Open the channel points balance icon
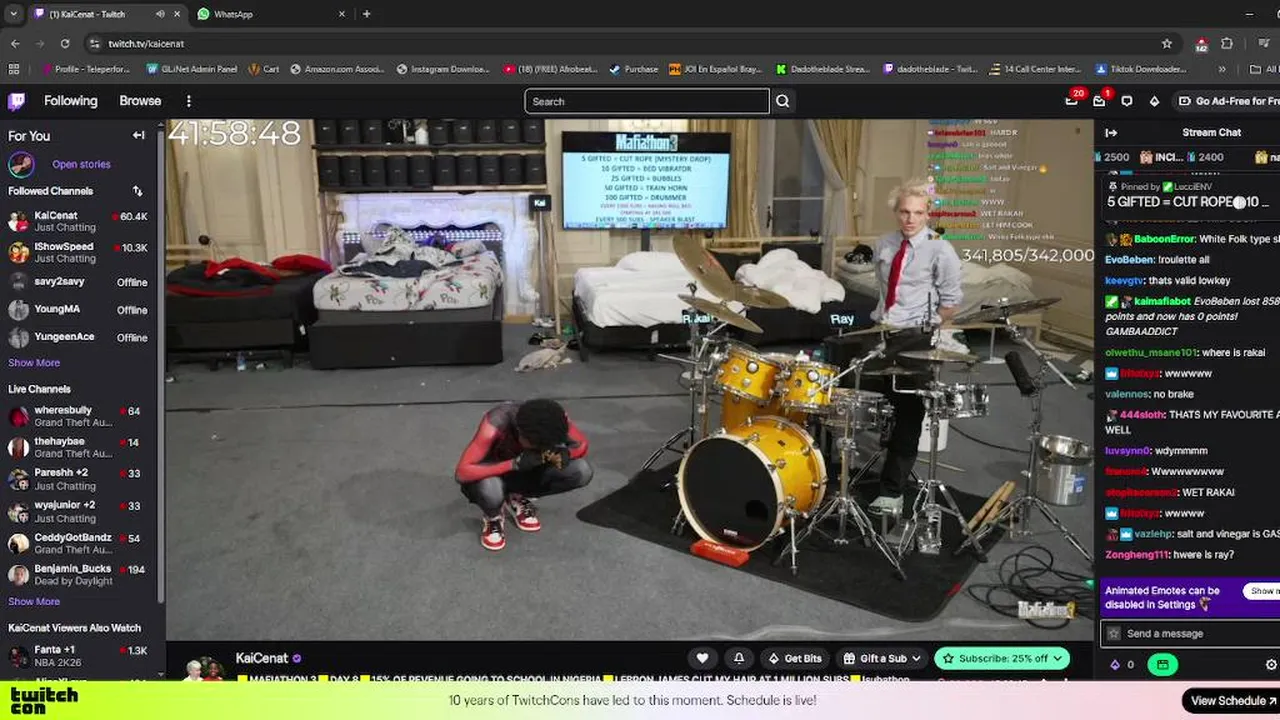Screen dimensions: 1280x720 pyautogui.click(x=1122, y=664)
